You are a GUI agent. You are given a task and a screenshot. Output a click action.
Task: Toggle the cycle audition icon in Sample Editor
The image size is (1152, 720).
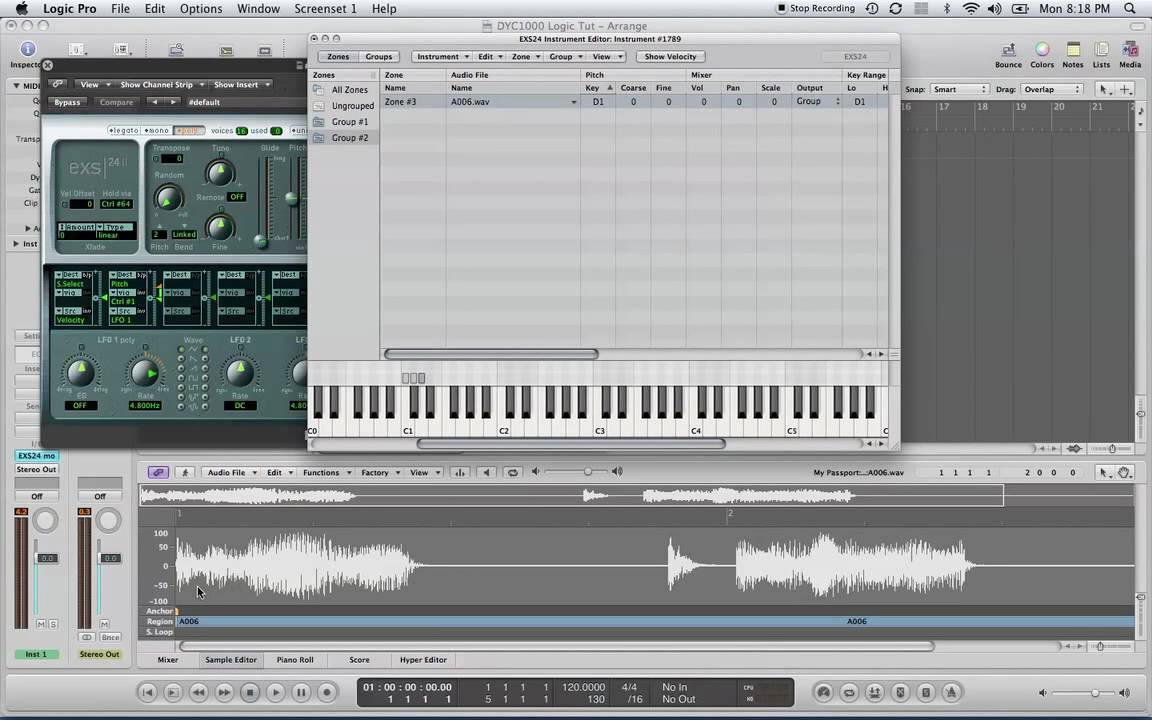coord(512,472)
